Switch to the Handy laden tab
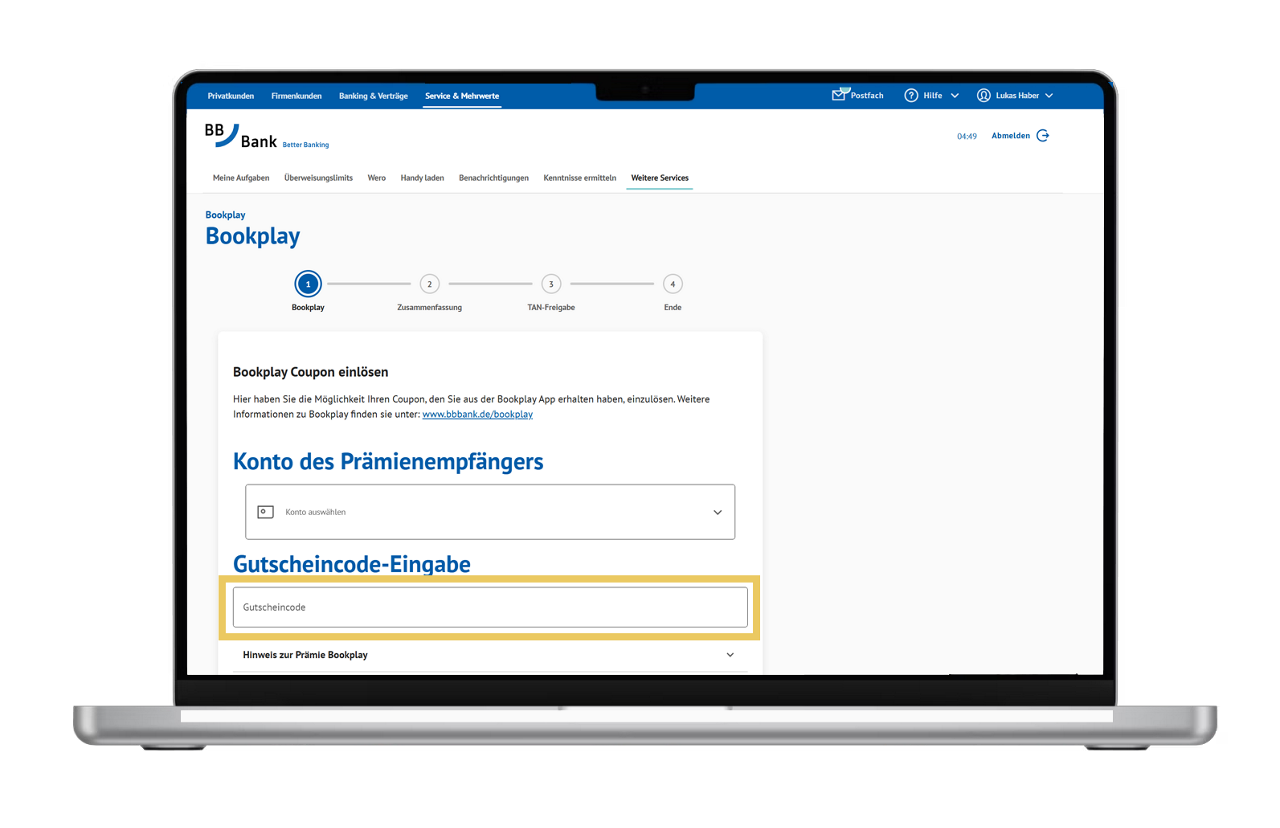This screenshot has width=1280, height=828. (422, 178)
